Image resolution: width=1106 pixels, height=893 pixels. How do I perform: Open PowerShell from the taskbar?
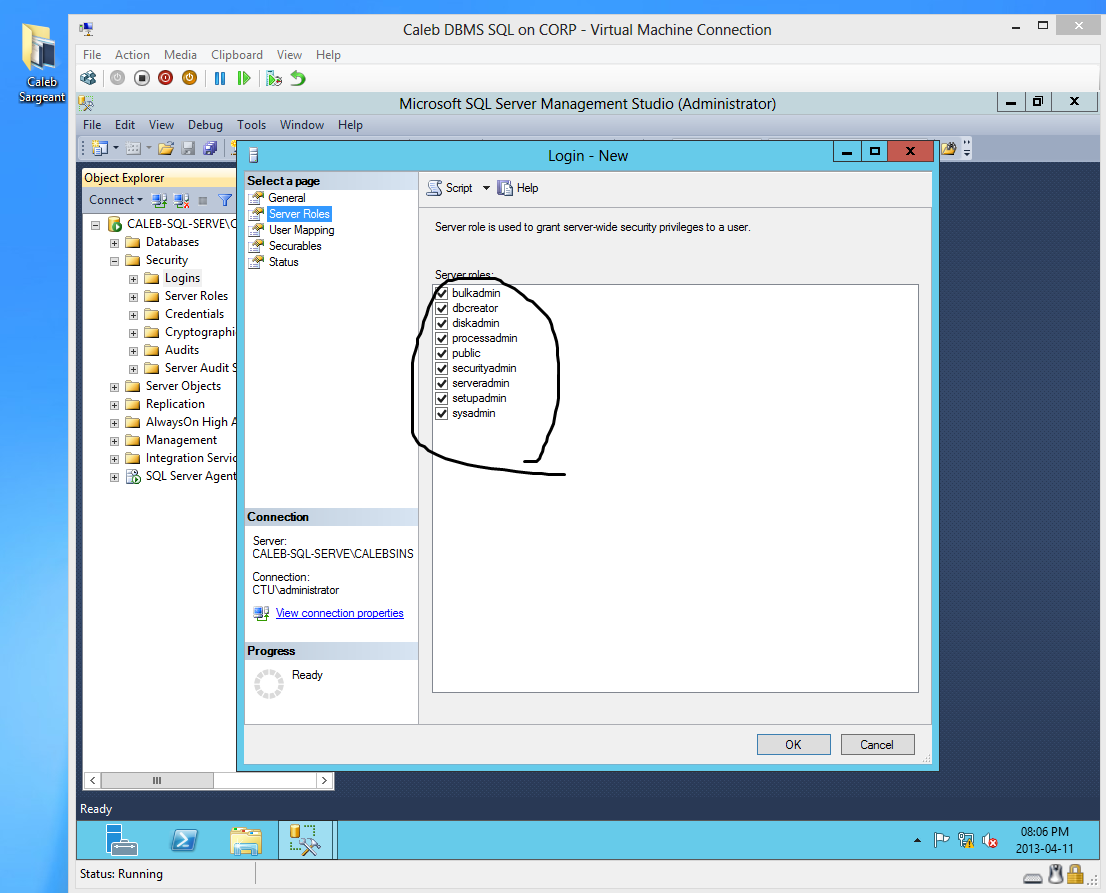[x=183, y=840]
